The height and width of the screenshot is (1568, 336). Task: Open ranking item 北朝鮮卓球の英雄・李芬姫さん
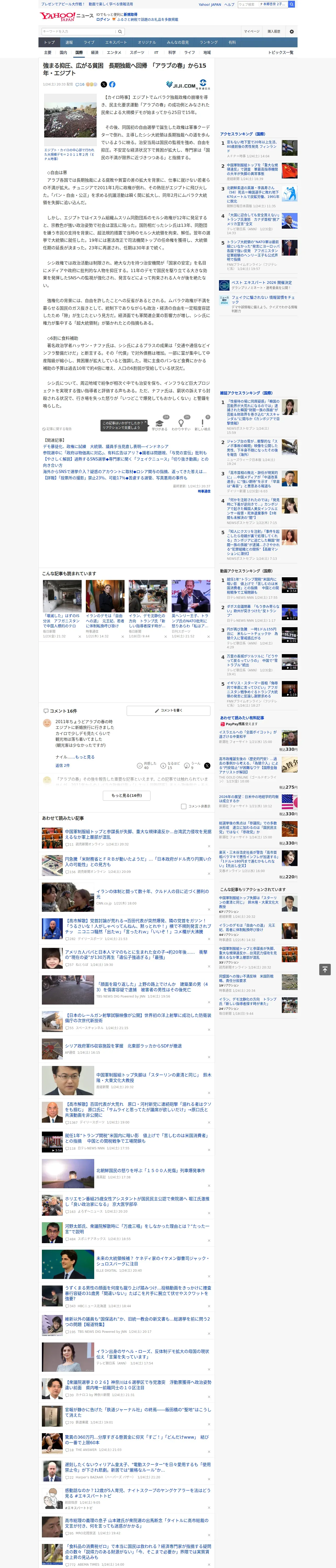tap(253, 194)
